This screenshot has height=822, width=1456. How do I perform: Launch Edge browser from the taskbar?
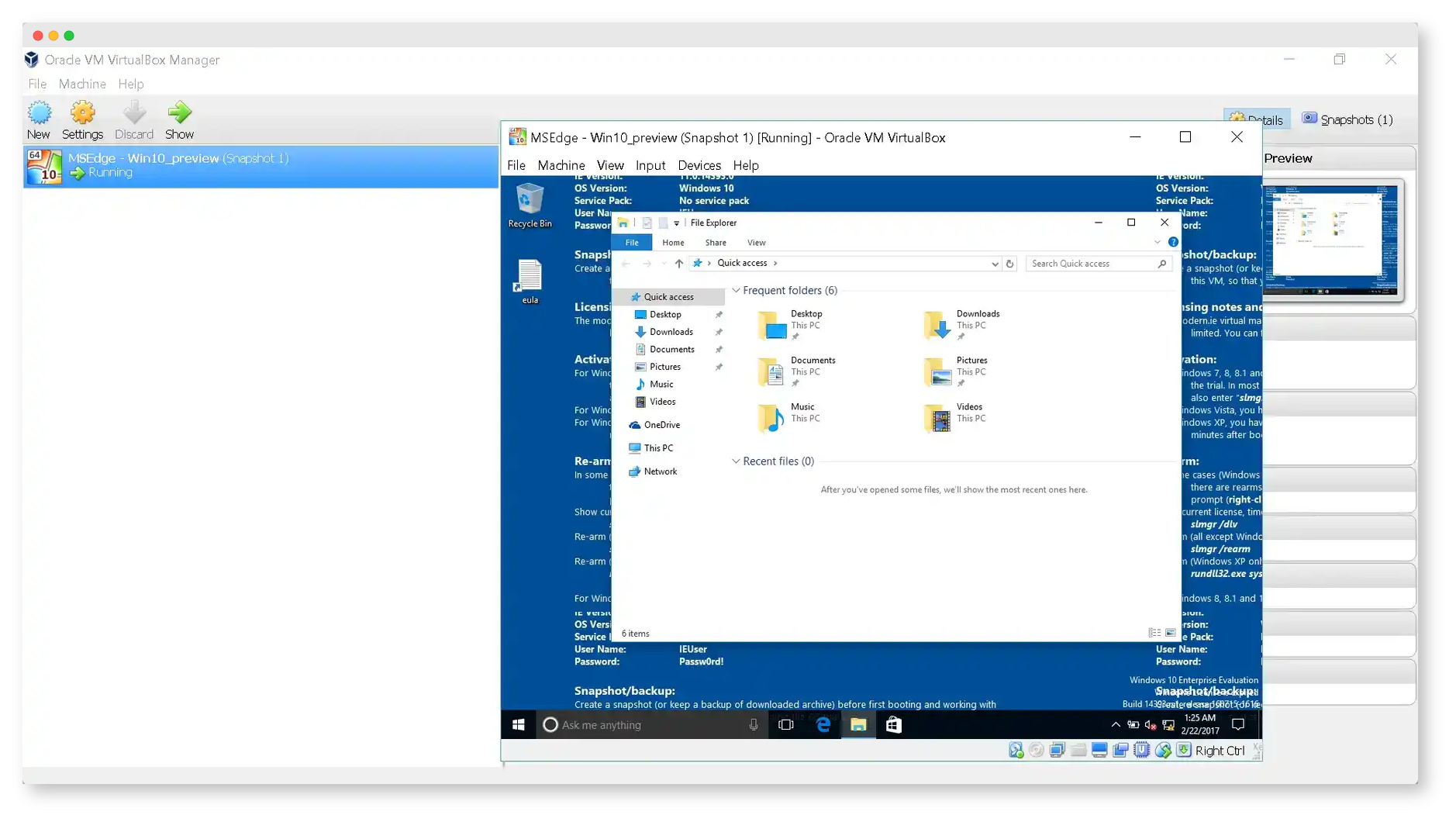[x=823, y=724]
